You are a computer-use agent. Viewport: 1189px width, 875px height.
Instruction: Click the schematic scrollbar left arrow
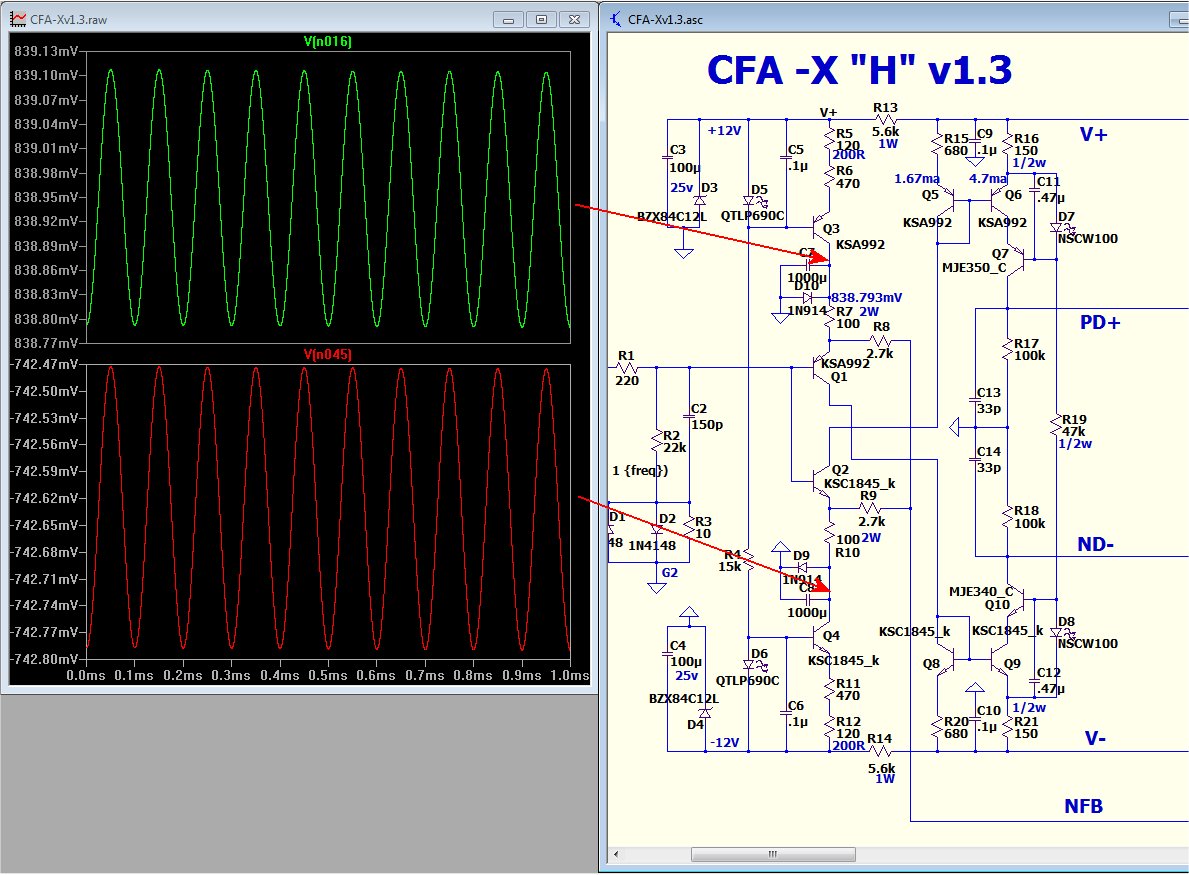(616, 855)
